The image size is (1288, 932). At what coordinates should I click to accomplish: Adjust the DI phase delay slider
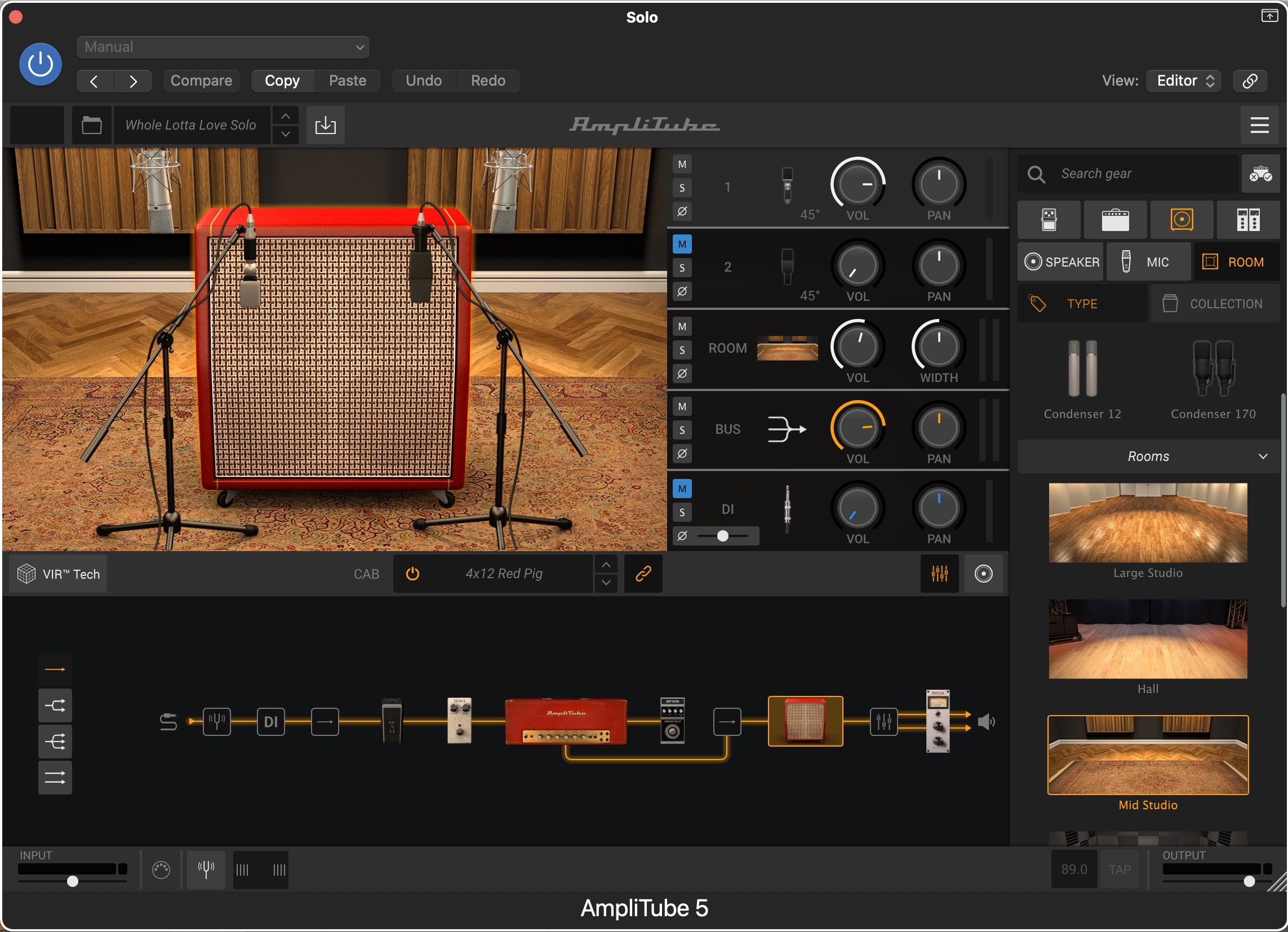(x=723, y=536)
